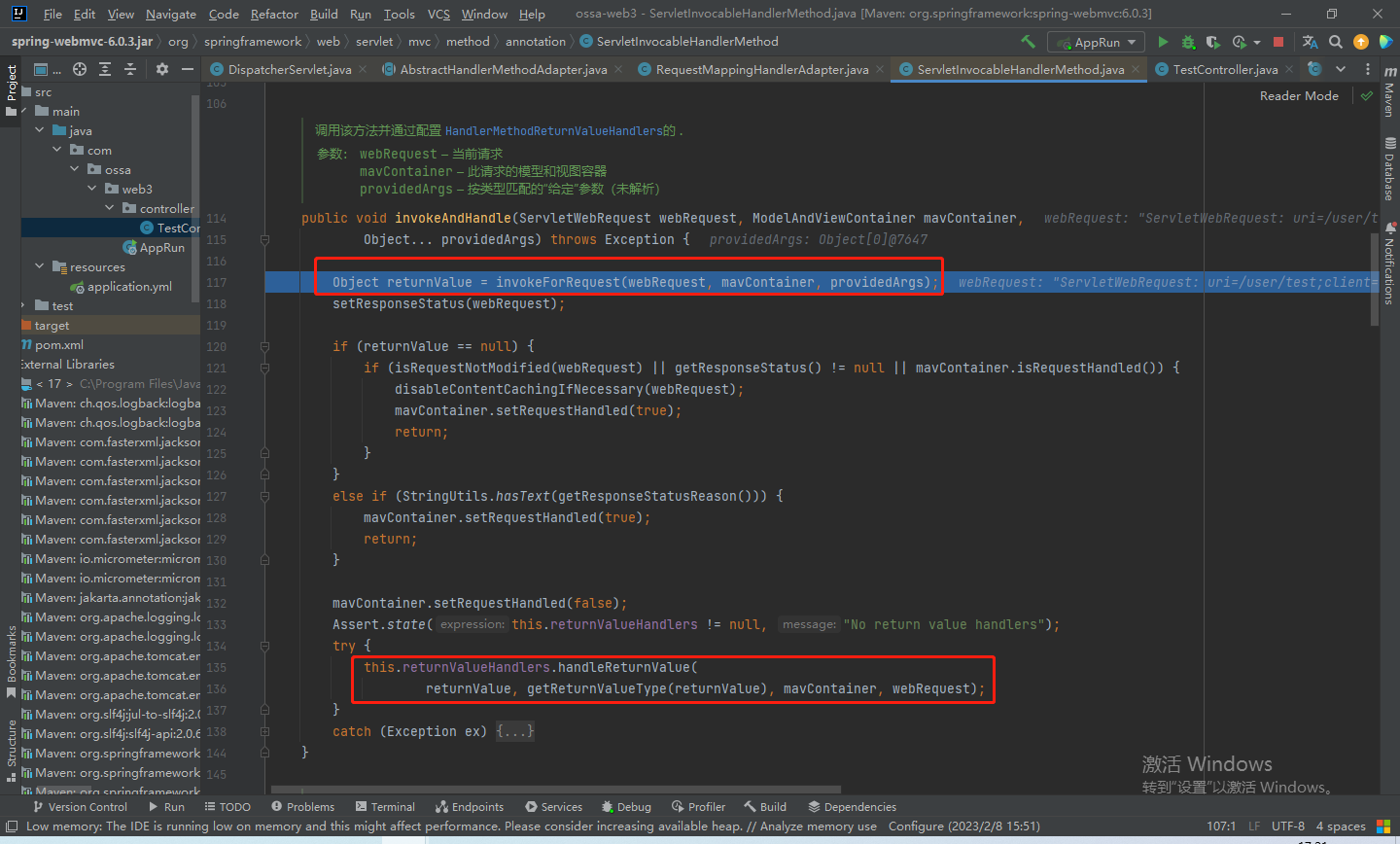Open the Problems tool window
Screen dimensions: 1400x844
coord(302,807)
